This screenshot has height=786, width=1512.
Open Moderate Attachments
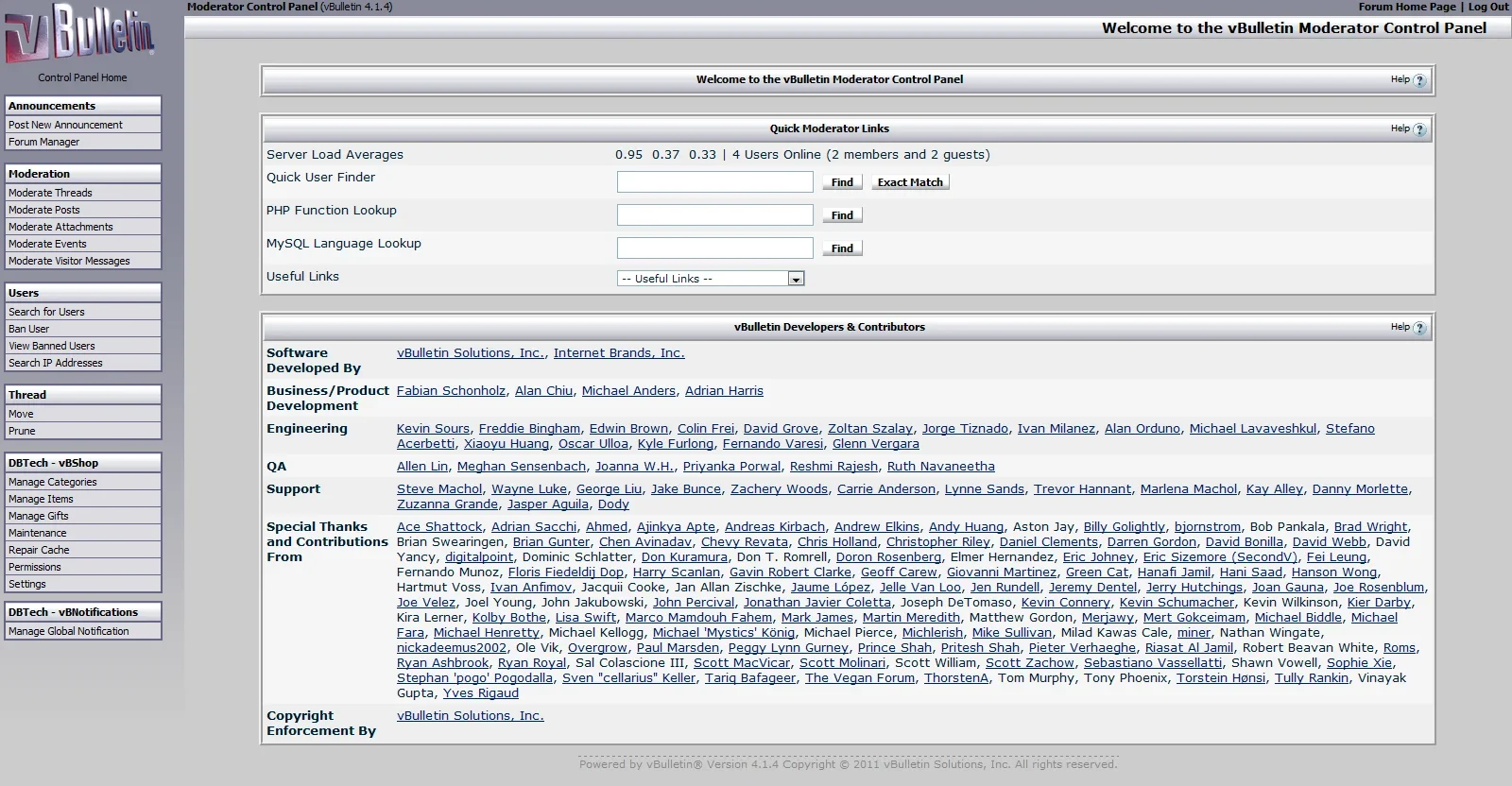pyautogui.click(x=83, y=227)
